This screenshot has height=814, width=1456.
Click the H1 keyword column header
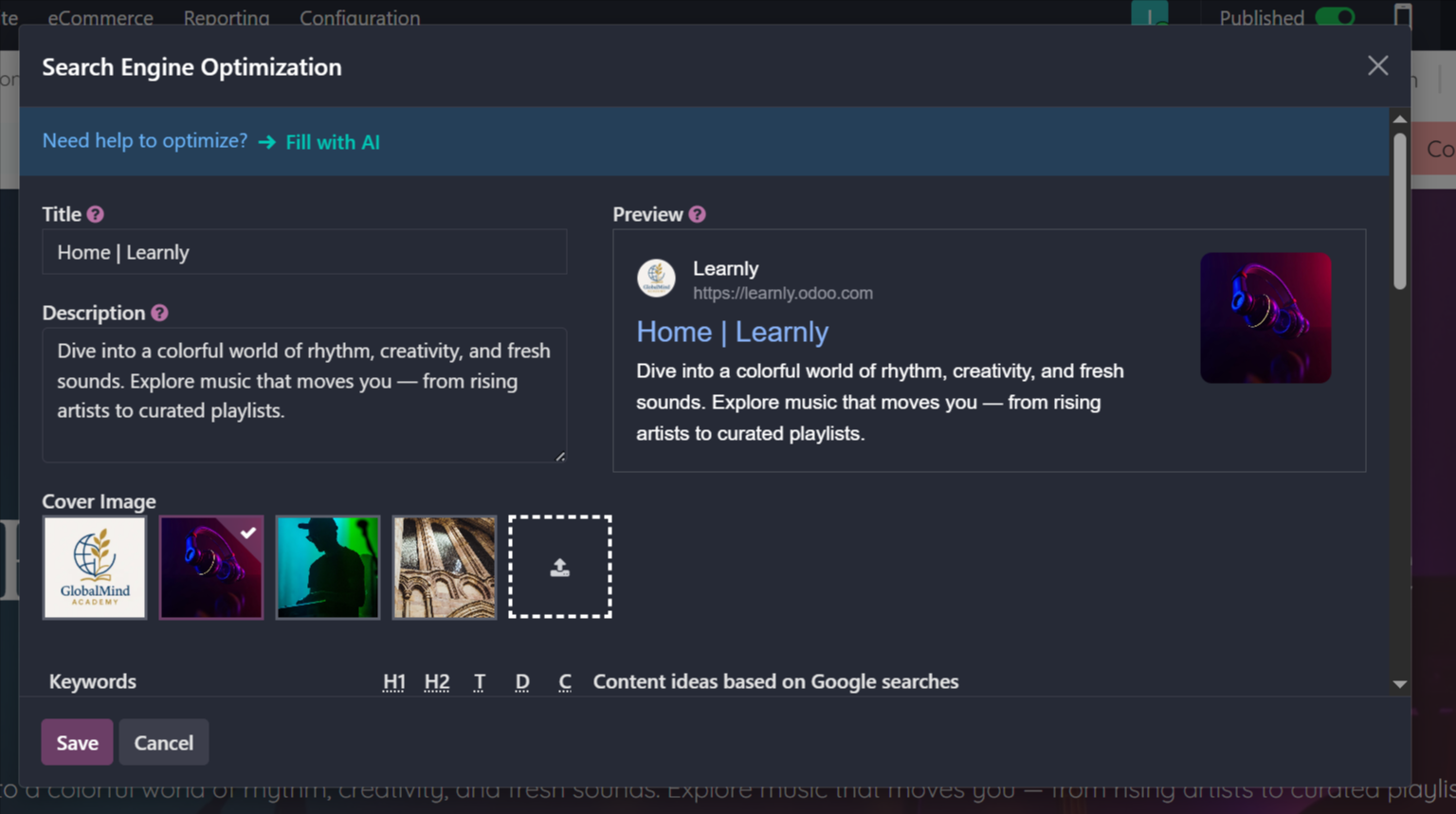pyautogui.click(x=394, y=682)
